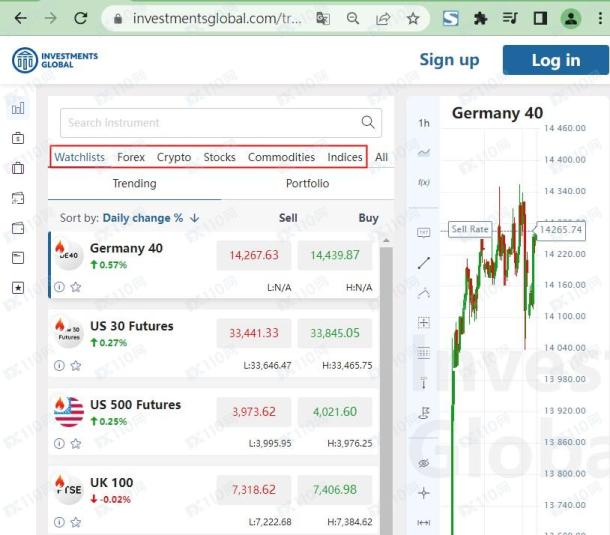Click the zoom magnifier in address bar
This screenshot has width=610, height=535.
[x=353, y=18]
